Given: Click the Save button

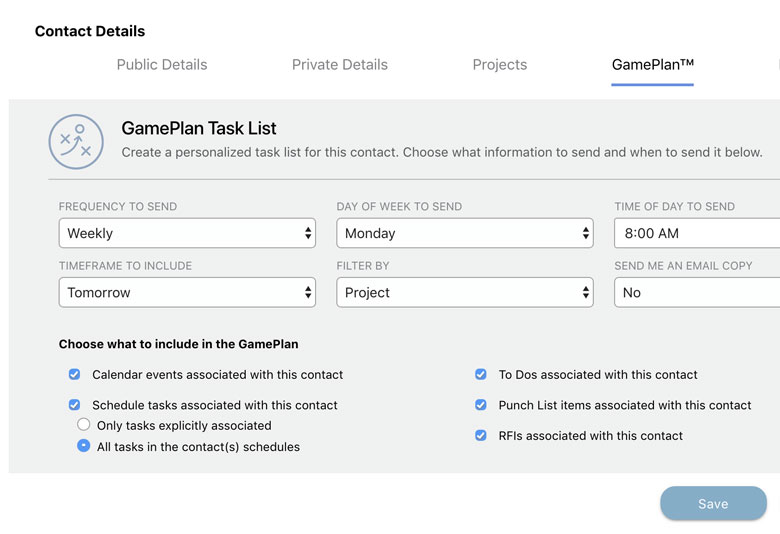Looking at the screenshot, I should (713, 503).
